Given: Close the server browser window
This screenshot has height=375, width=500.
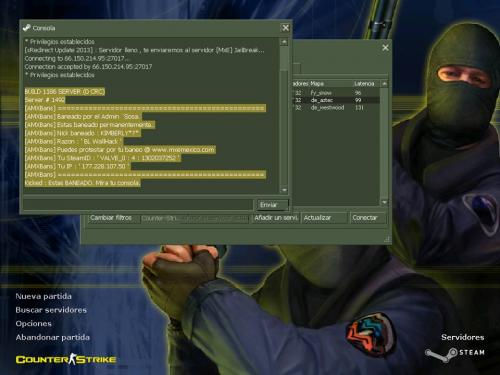Looking at the screenshot, I should pos(385,48).
